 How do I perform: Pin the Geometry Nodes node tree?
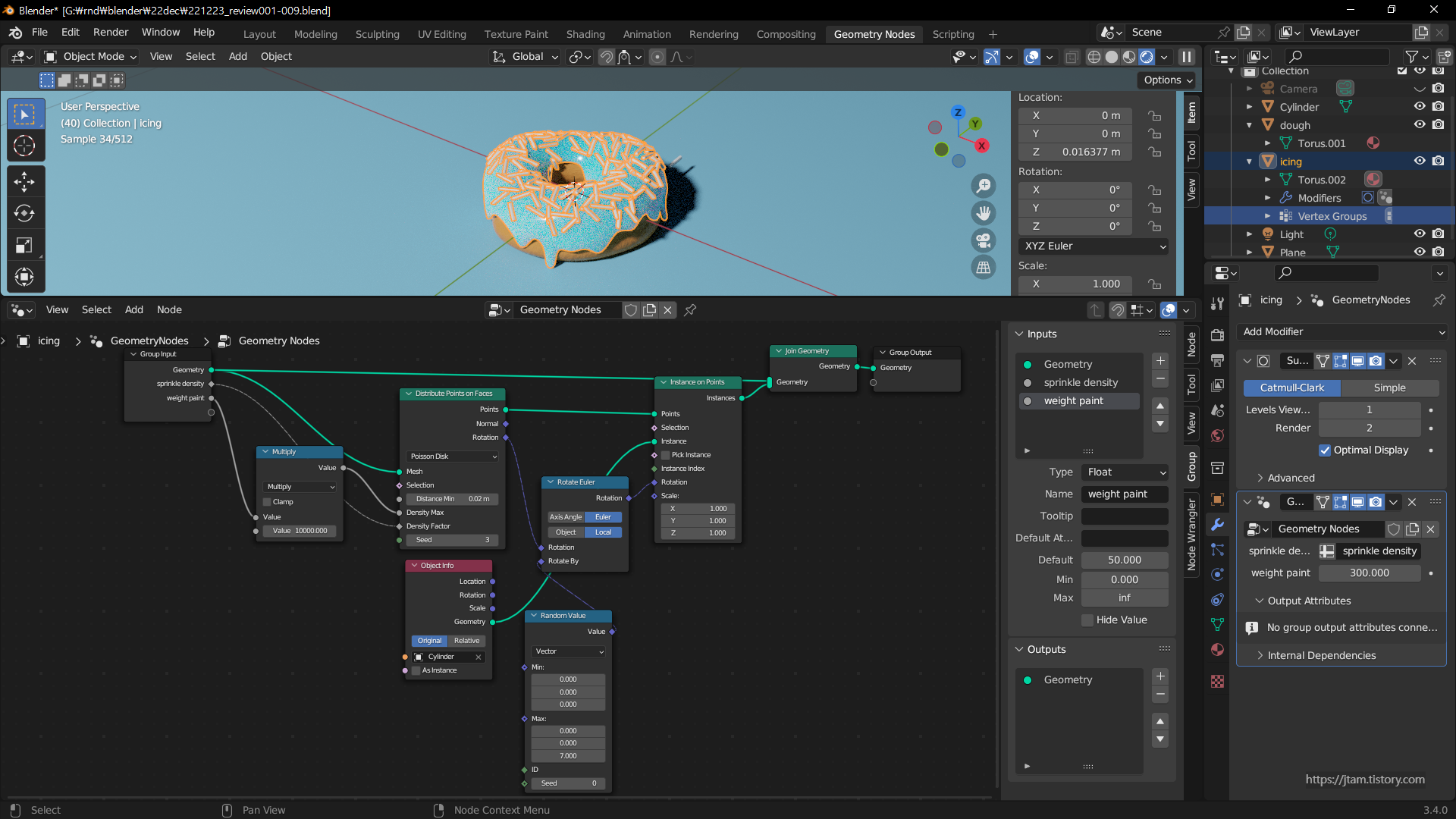[x=690, y=310]
